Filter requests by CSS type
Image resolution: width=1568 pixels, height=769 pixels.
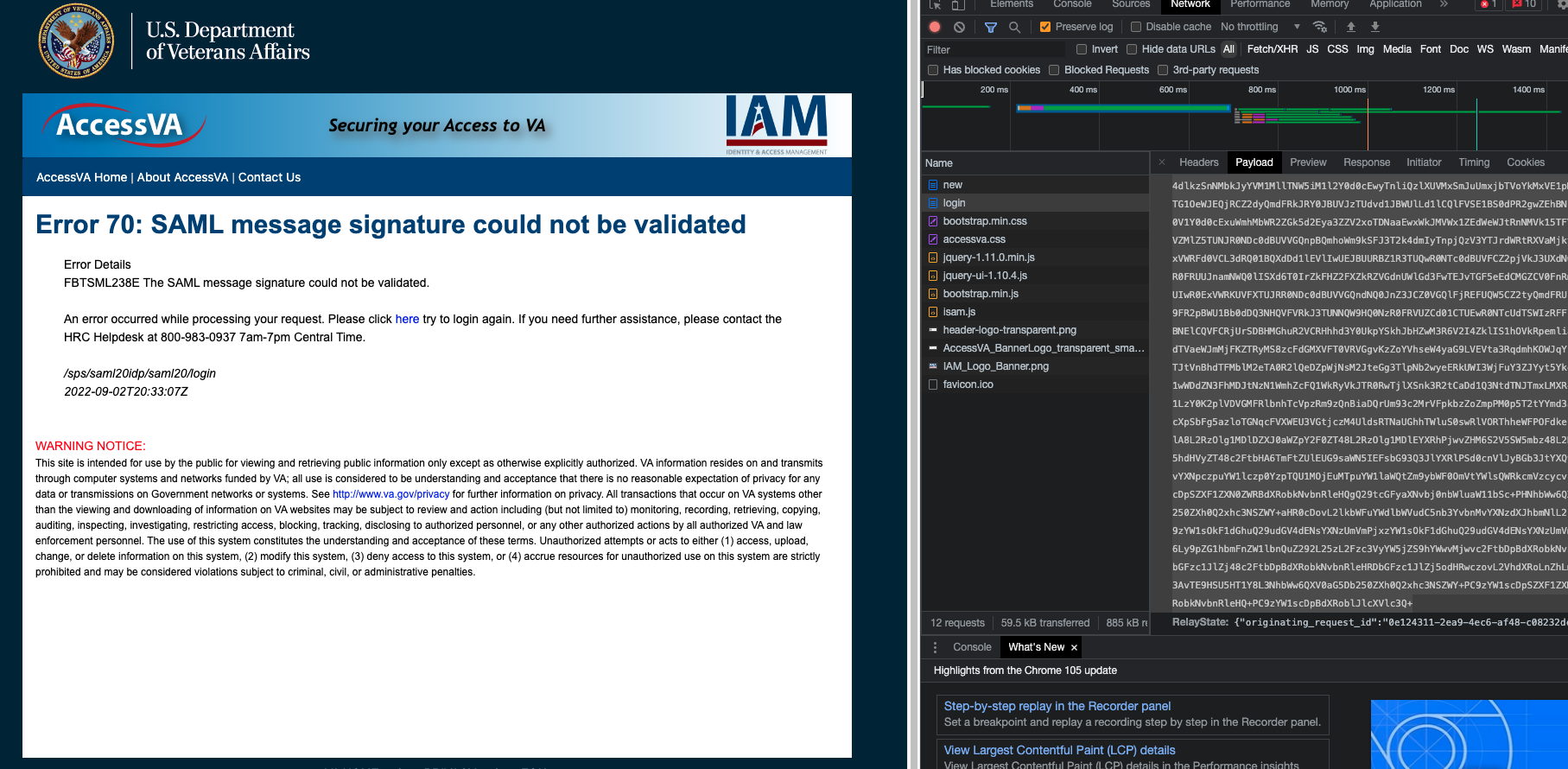pyautogui.click(x=1337, y=49)
